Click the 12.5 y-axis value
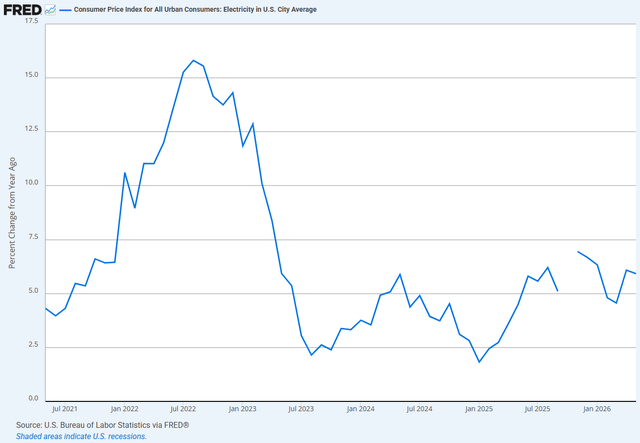Screen dimensions: 640x443 [x=31, y=129]
